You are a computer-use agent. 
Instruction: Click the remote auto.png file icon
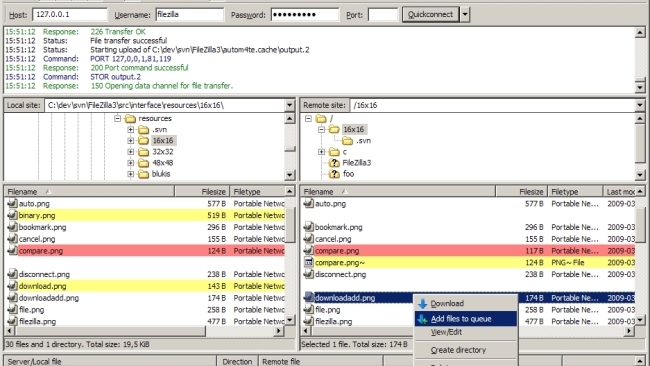click(308, 204)
